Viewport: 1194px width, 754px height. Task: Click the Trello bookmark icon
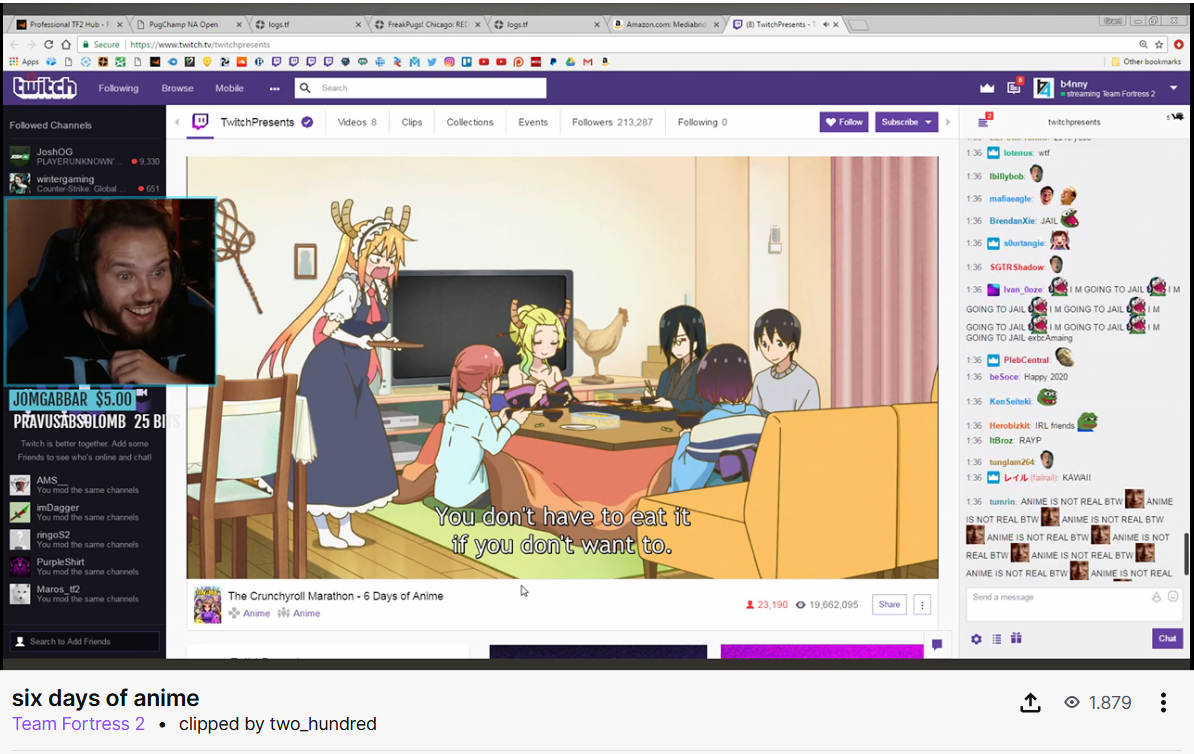coord(466,62)
